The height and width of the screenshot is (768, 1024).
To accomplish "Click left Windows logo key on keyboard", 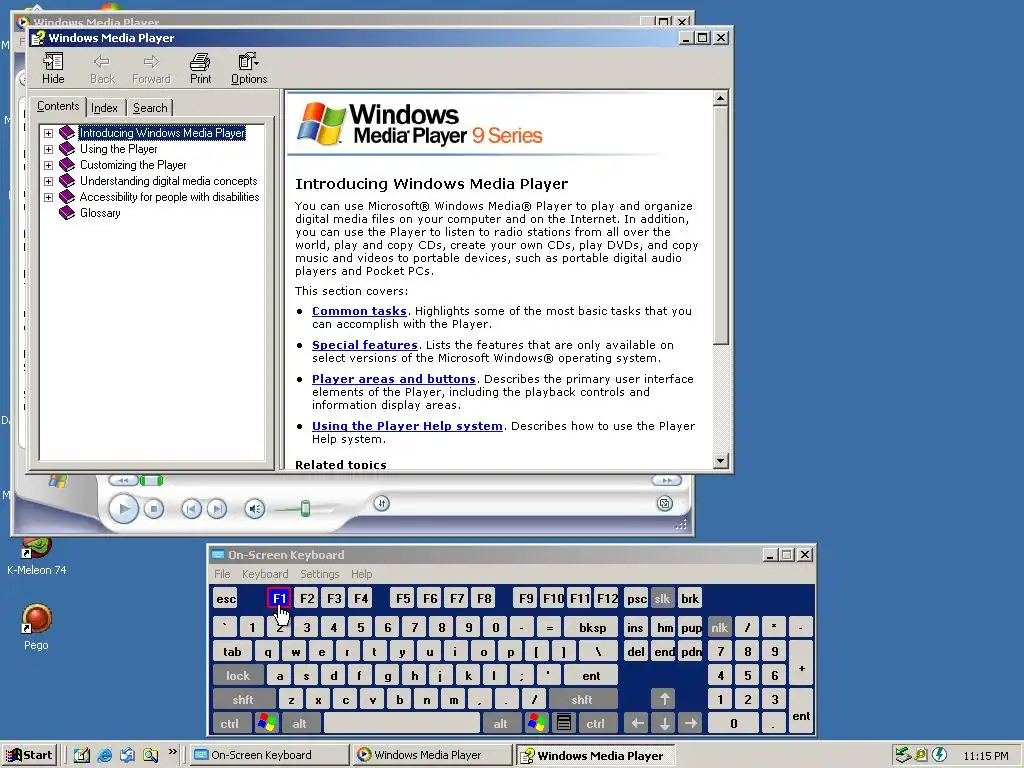I will click(266, 724).
